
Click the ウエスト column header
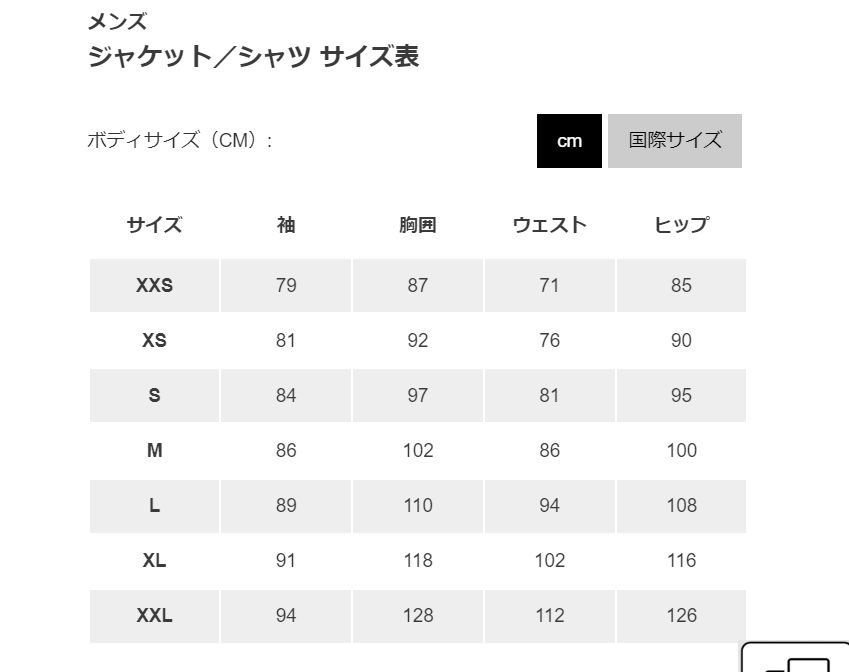coord(550,225)
